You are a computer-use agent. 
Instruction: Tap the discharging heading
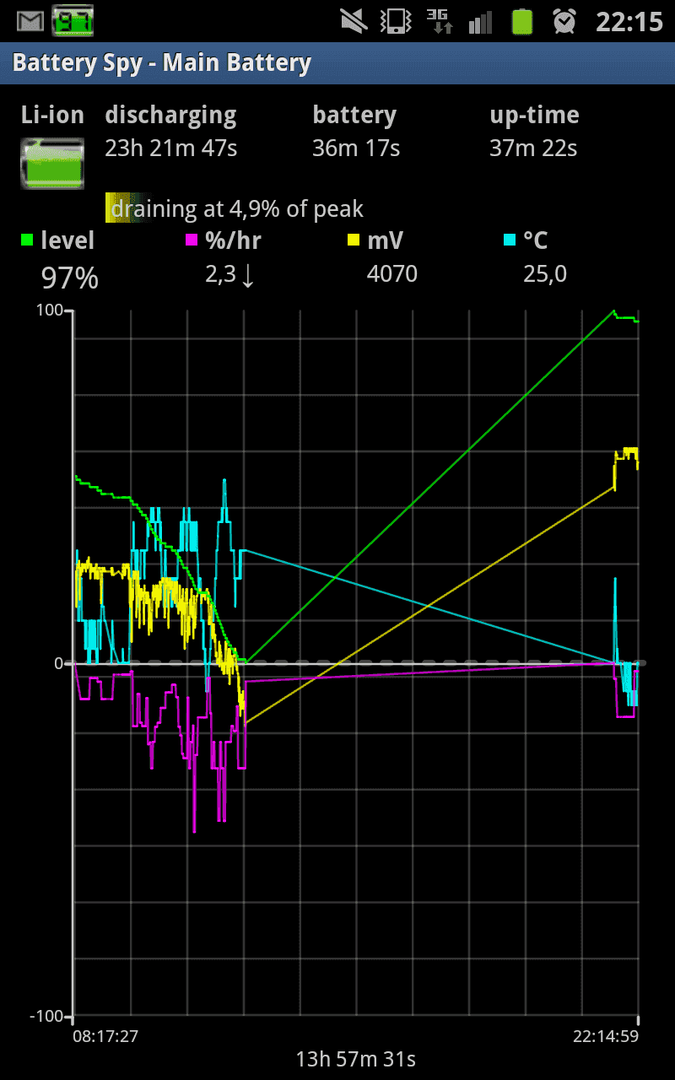point(171,116)
